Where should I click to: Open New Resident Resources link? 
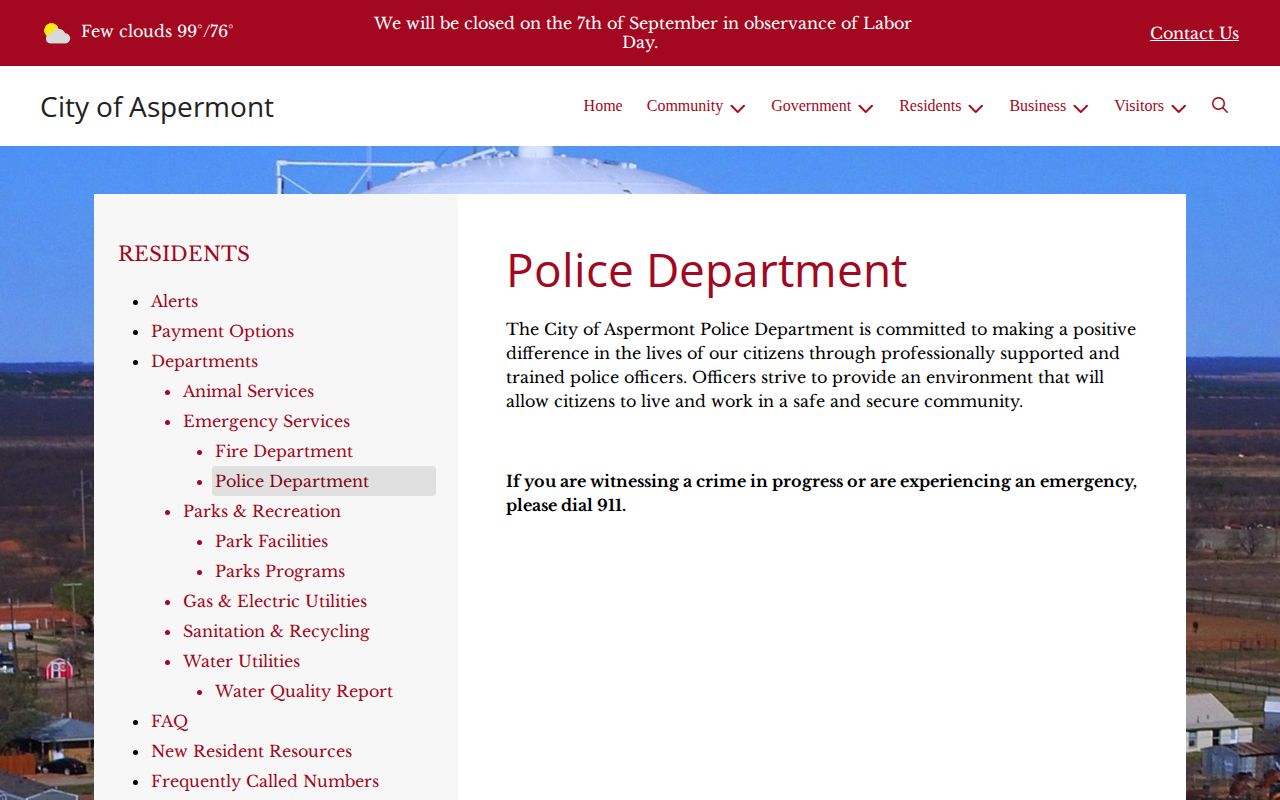[x=251, y=751]
